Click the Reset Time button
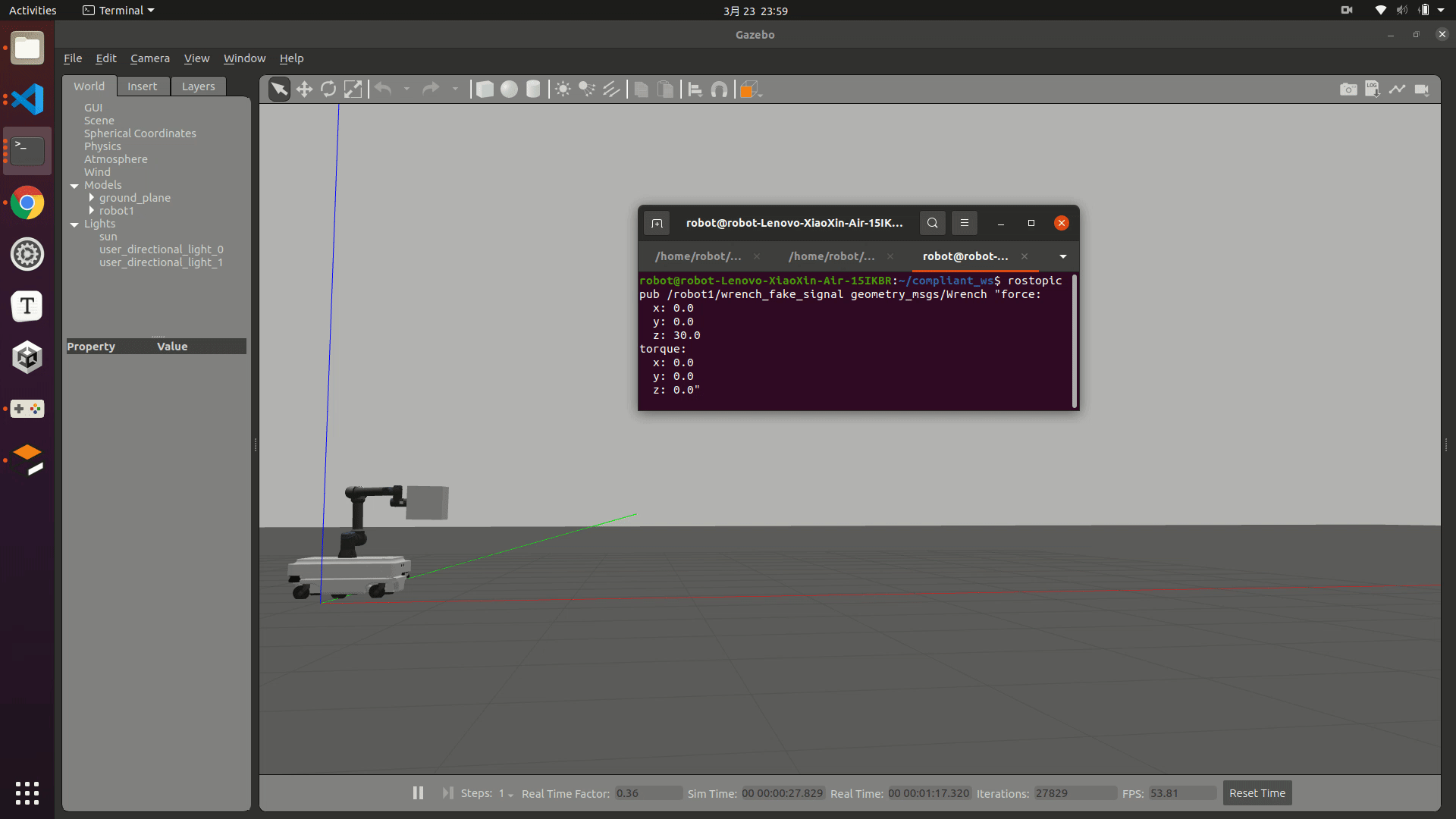This screenshot has width=1456, height=819. tap(1257, 793)
